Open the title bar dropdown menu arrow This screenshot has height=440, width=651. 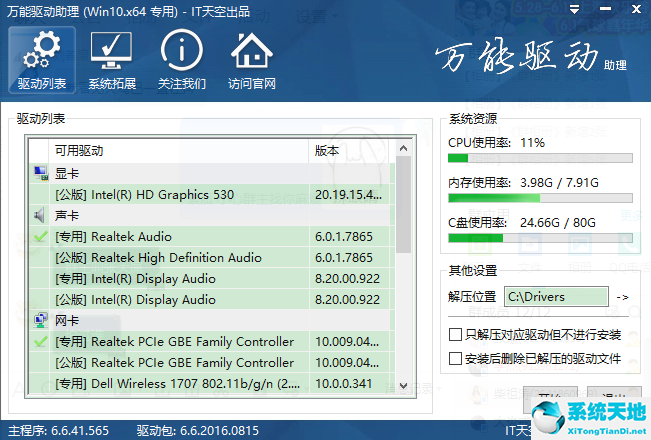pos(575,9)
